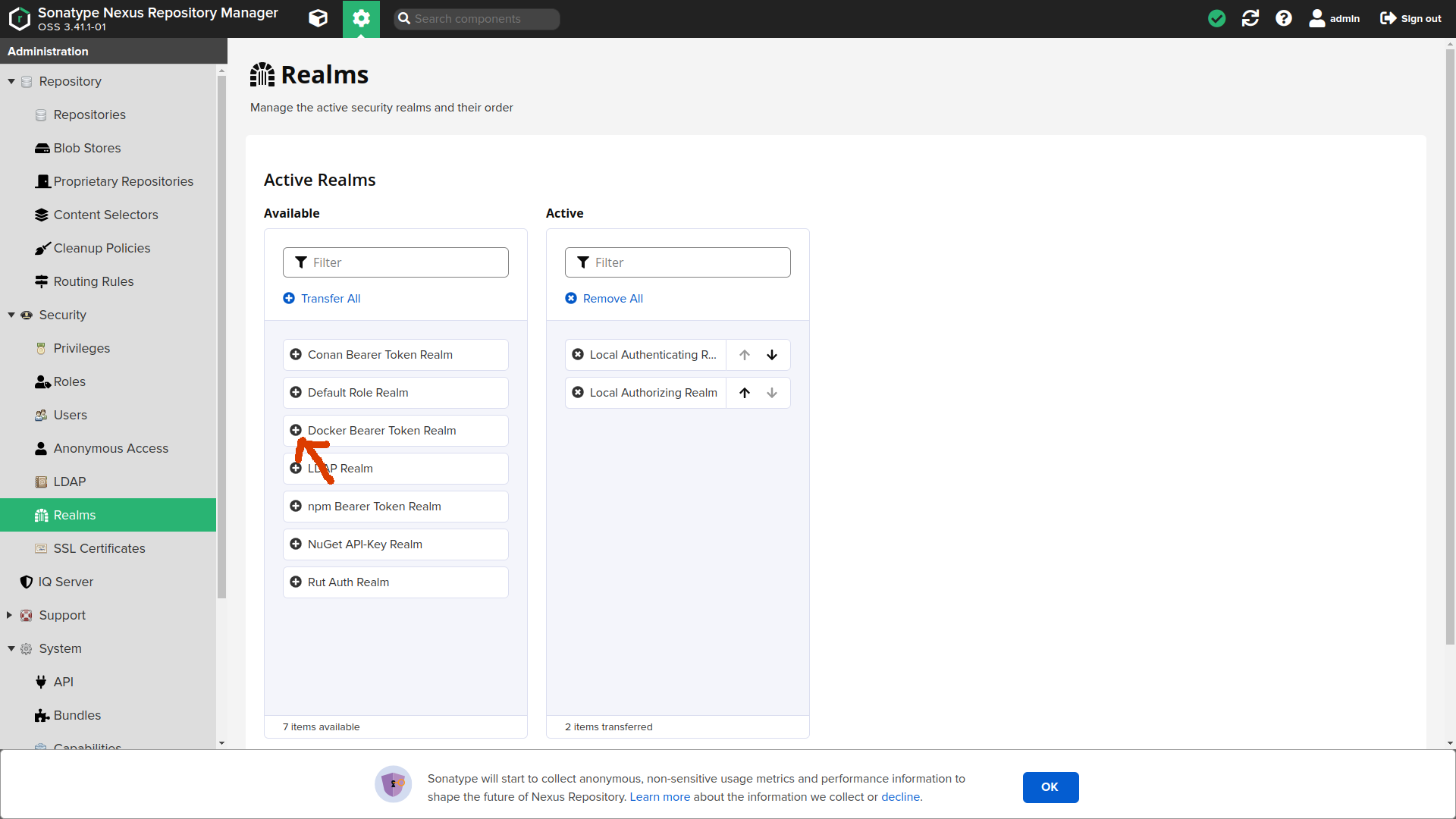
Task: Move Local Authorizing Realm up
Action: pos(745,393)
